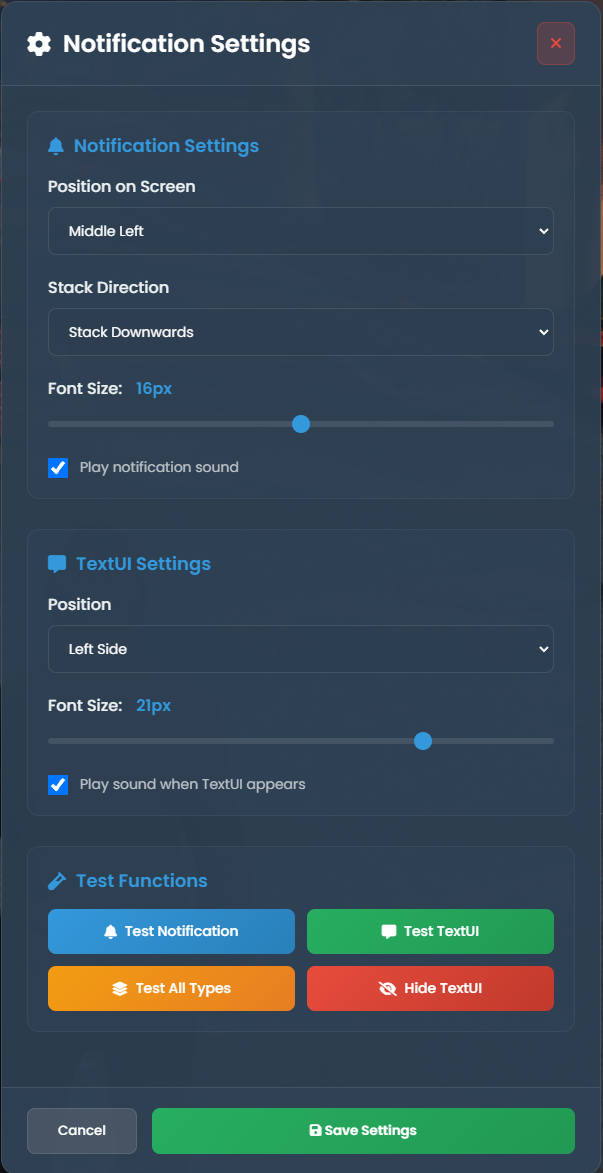
Task: Close the settings panel with red X
Action: point(556,43)
